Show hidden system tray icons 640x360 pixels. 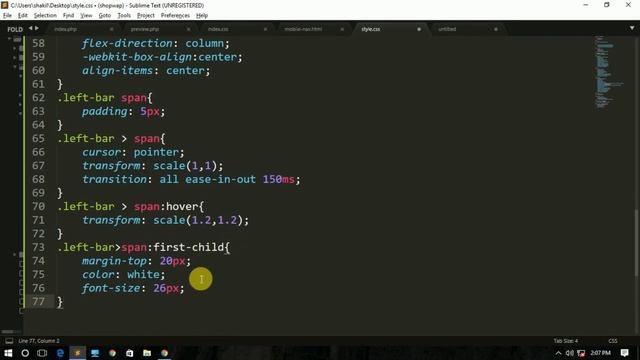tap(558, 353)
